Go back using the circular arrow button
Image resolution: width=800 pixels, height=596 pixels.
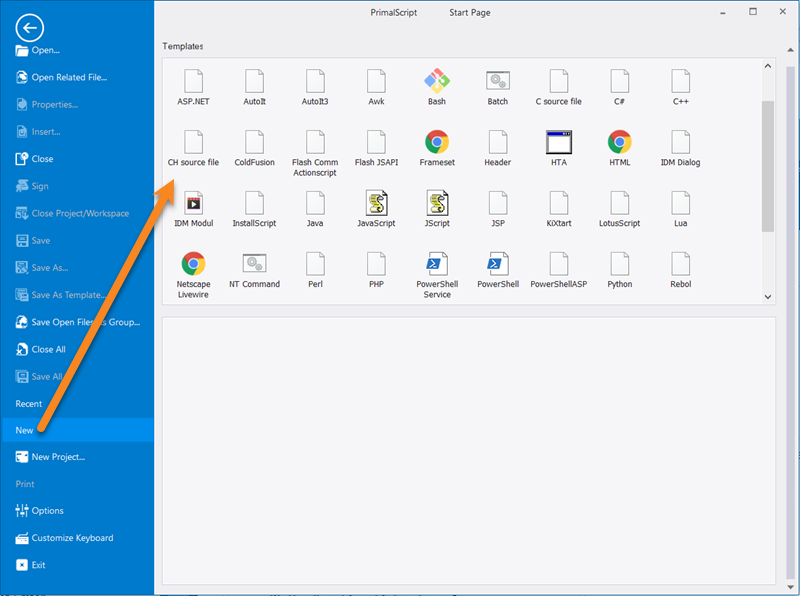30,28
